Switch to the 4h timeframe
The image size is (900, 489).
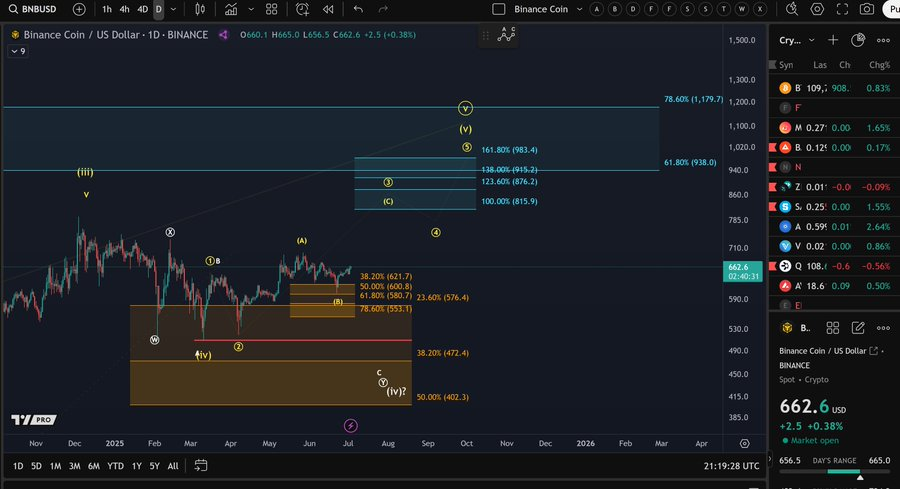(x=124, y=9)
